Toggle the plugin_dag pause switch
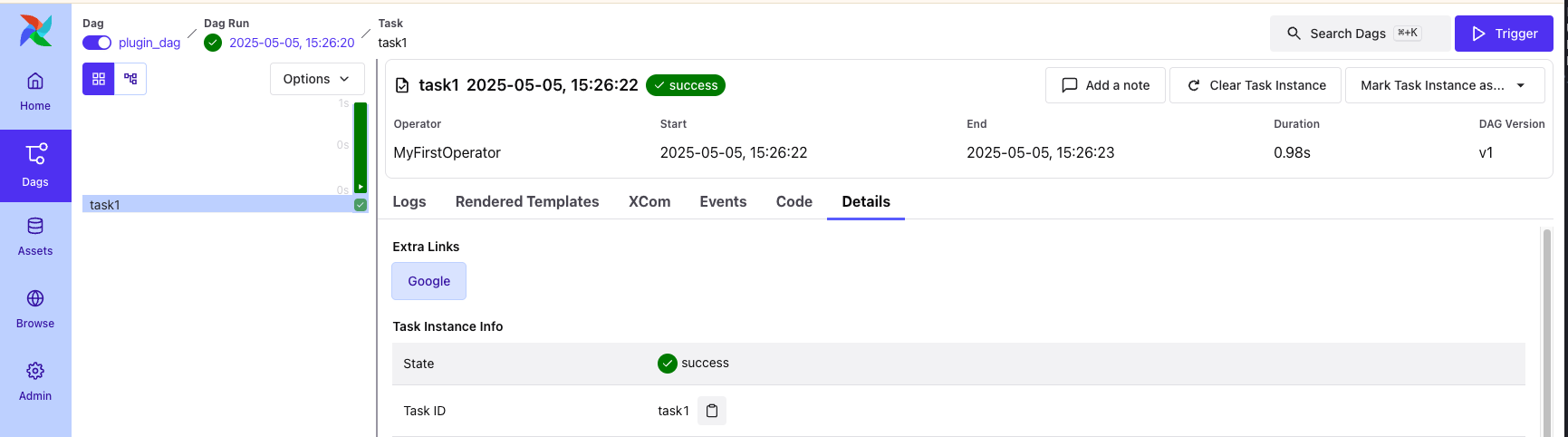The width and height of the screenshot is (1568, 437). click(97, 43)
